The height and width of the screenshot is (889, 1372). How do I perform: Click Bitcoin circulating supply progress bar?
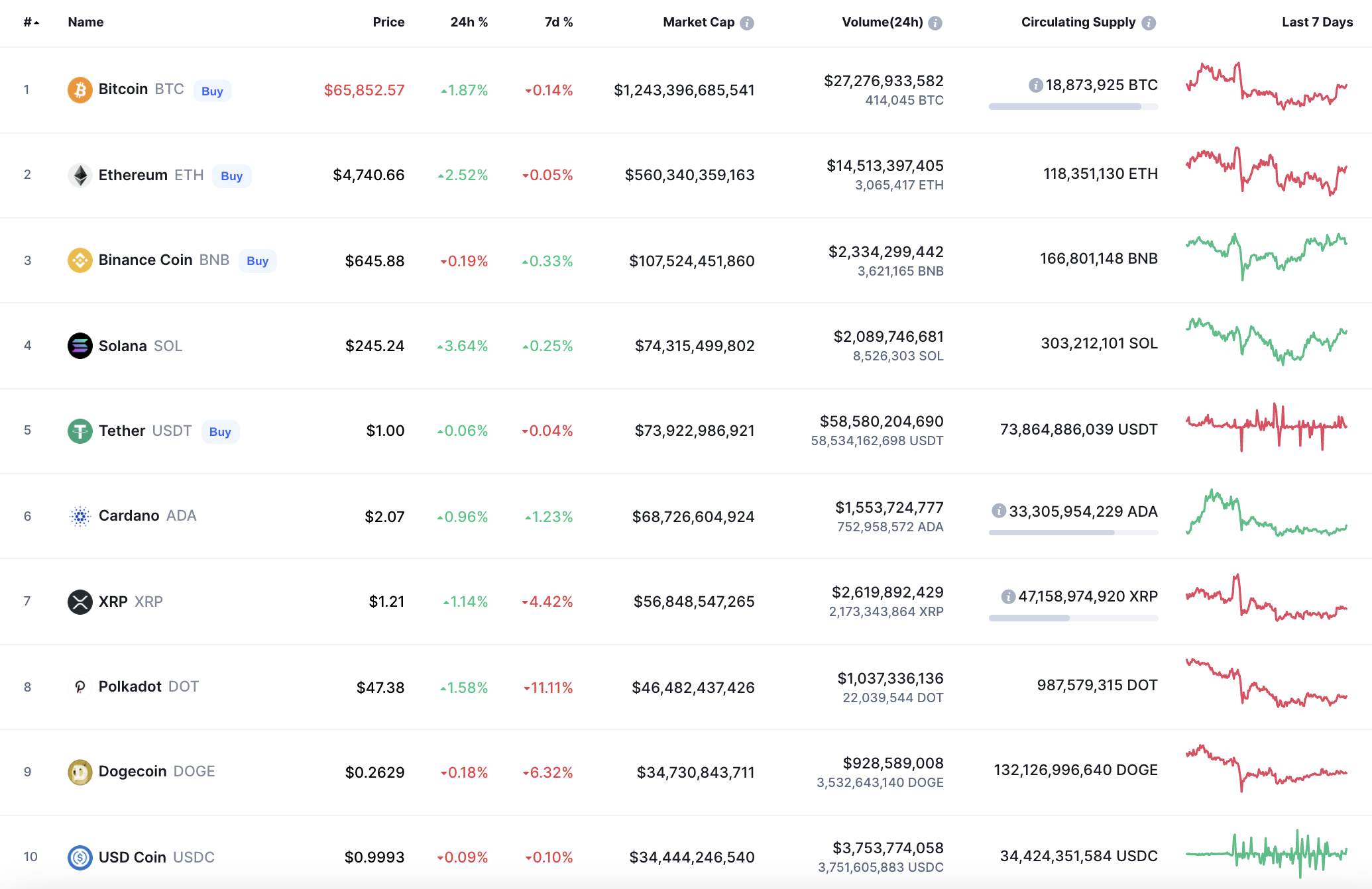[1073, 107]
